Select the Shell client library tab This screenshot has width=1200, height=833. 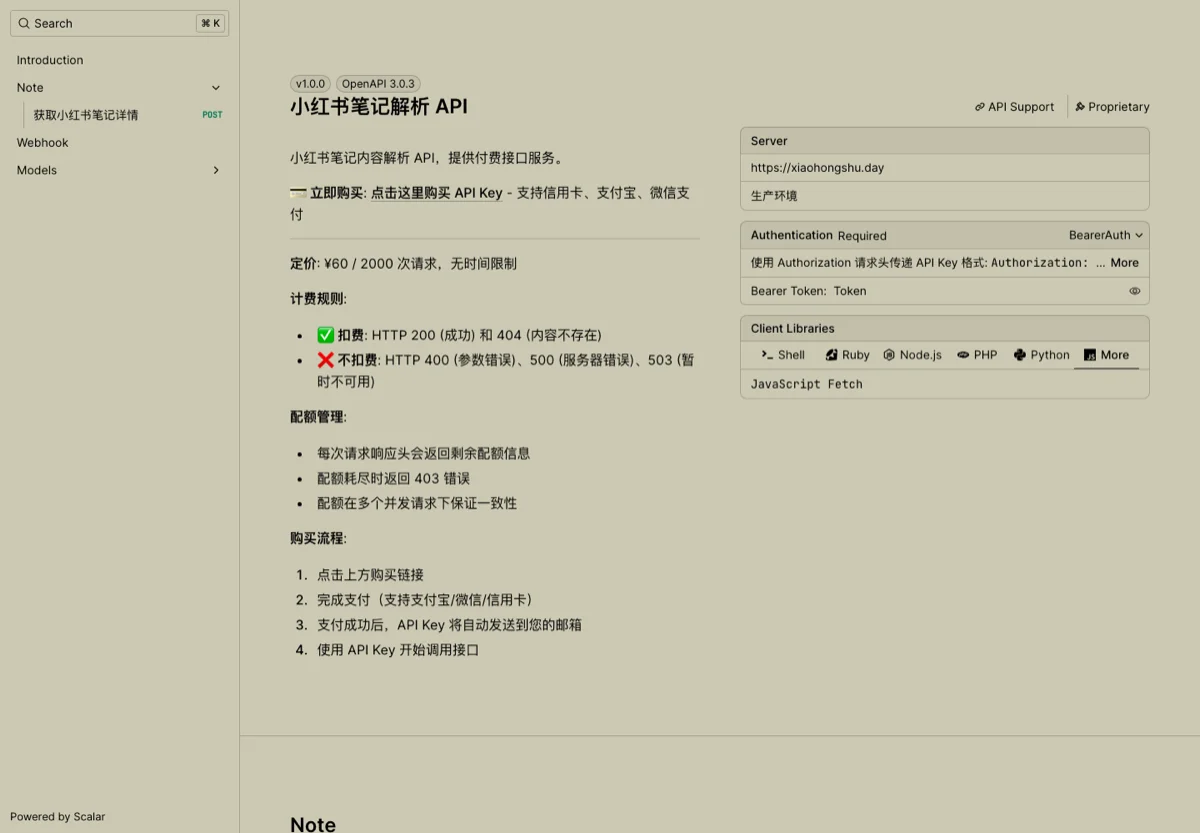[x=783, y=355]
